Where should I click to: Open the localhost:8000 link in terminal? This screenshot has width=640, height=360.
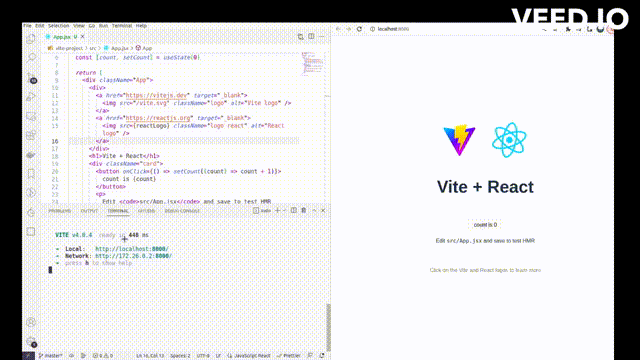(x=132, y=249)
